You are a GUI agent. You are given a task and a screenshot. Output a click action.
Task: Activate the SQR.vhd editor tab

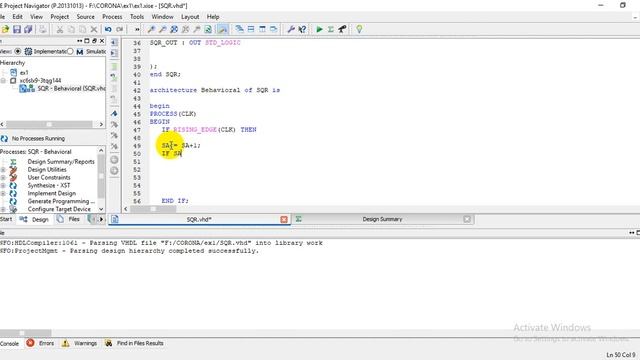click(x=199, y=220)
